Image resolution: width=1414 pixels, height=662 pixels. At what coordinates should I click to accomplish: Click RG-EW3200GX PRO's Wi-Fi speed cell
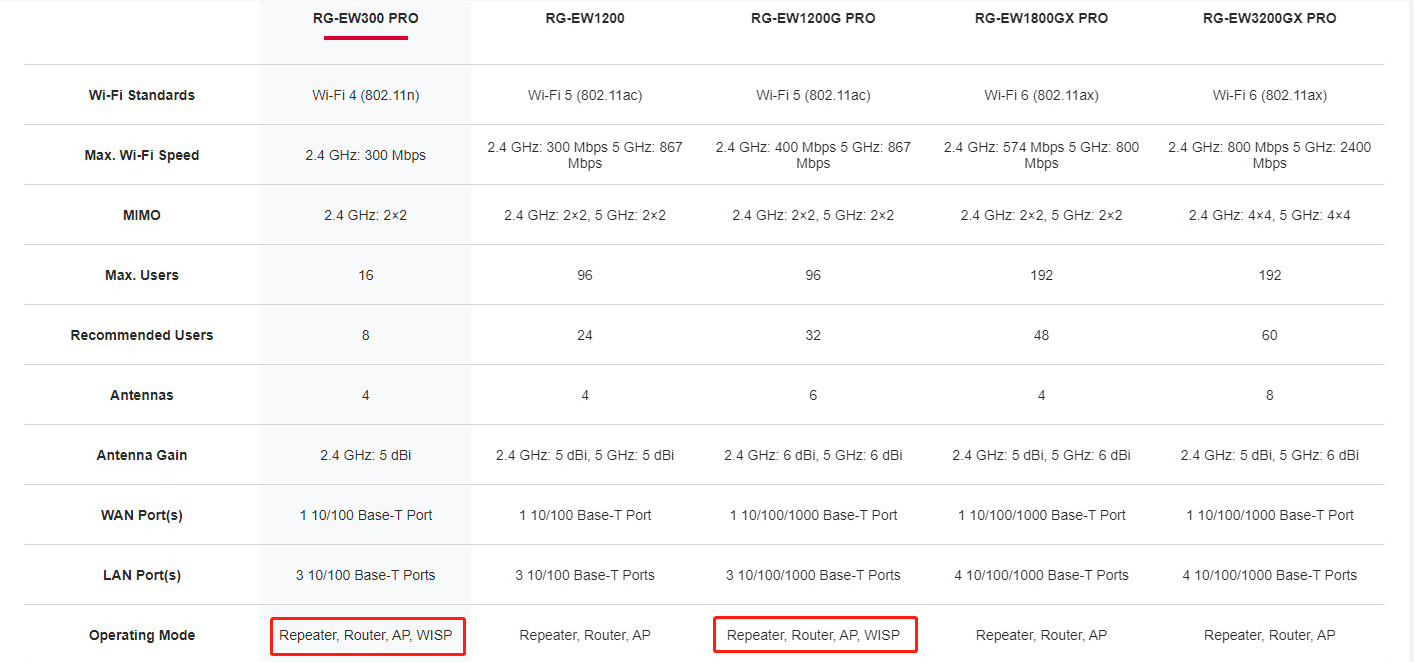click(1269, 155)
